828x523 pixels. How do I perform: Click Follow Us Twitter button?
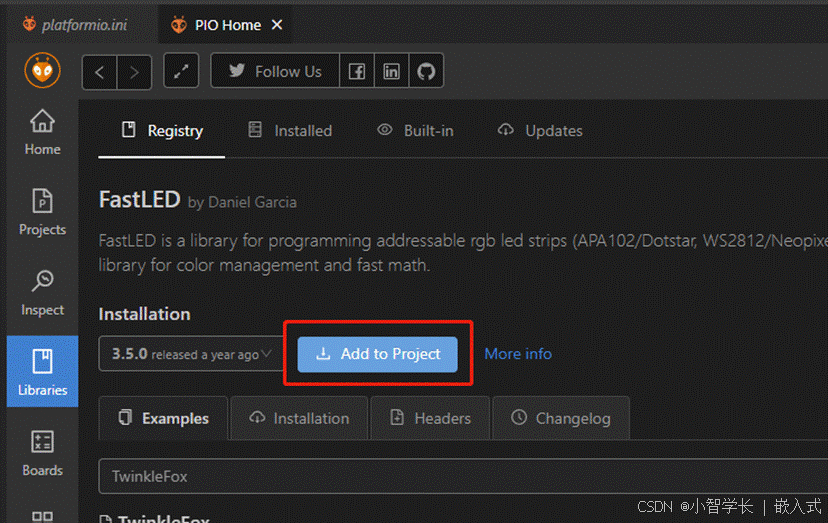click(x=275, y=71)
